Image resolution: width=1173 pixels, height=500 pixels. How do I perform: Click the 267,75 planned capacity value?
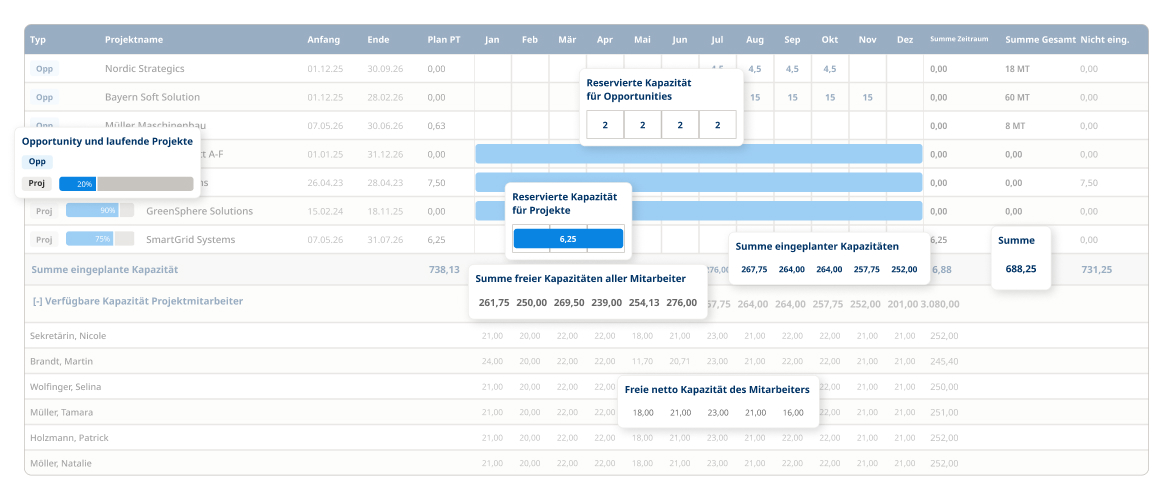(x=754, y=269)
